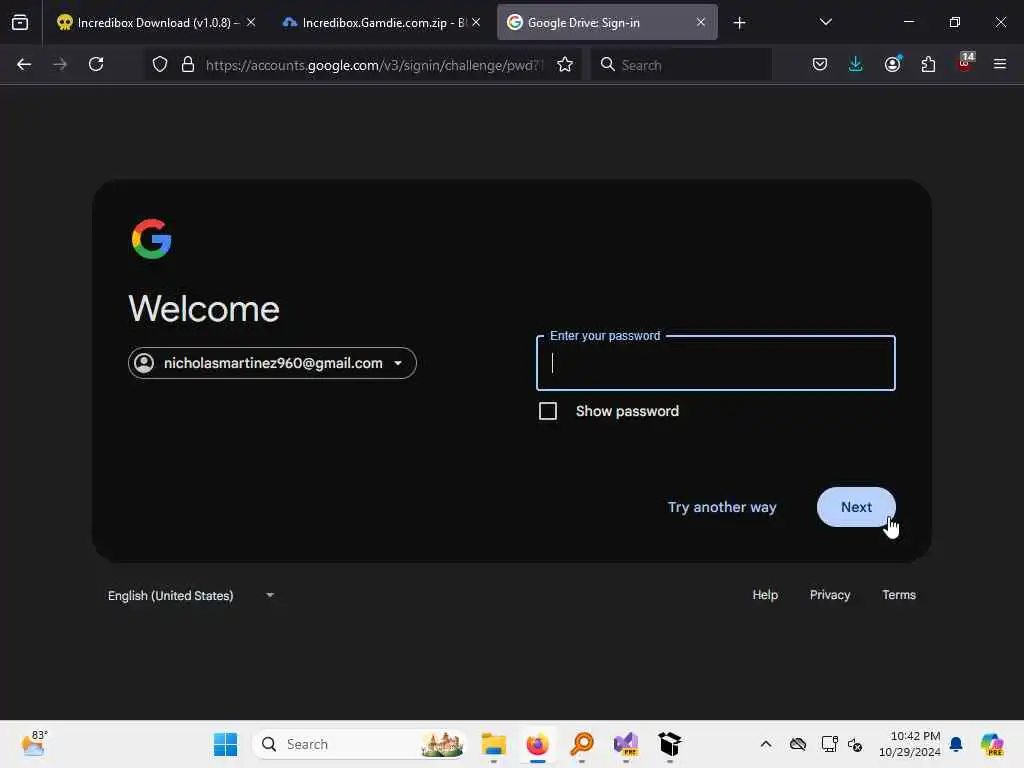The image size is (1024, 768).
Task: Click the Enter your password field
Action: (716, 363)
